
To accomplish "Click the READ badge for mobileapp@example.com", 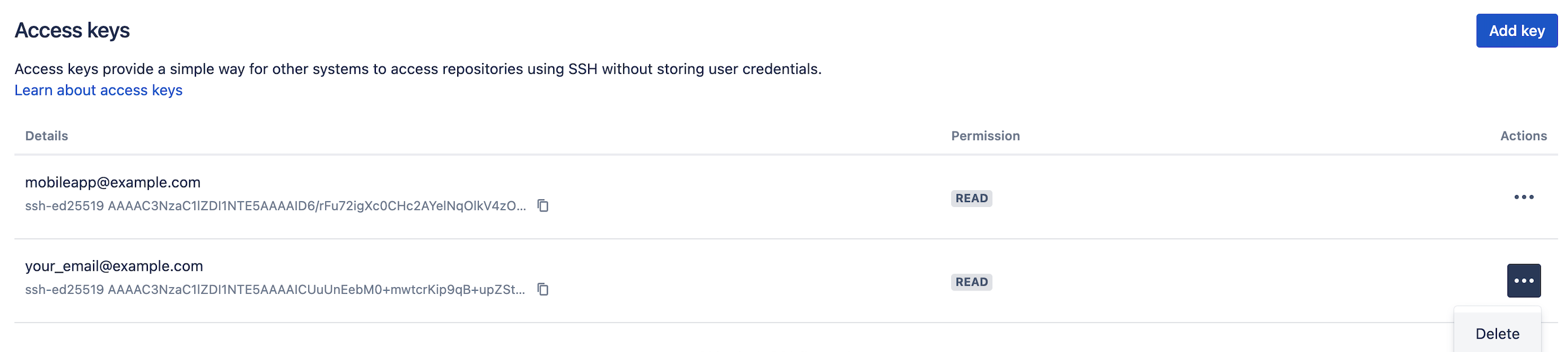I will 971,198.
